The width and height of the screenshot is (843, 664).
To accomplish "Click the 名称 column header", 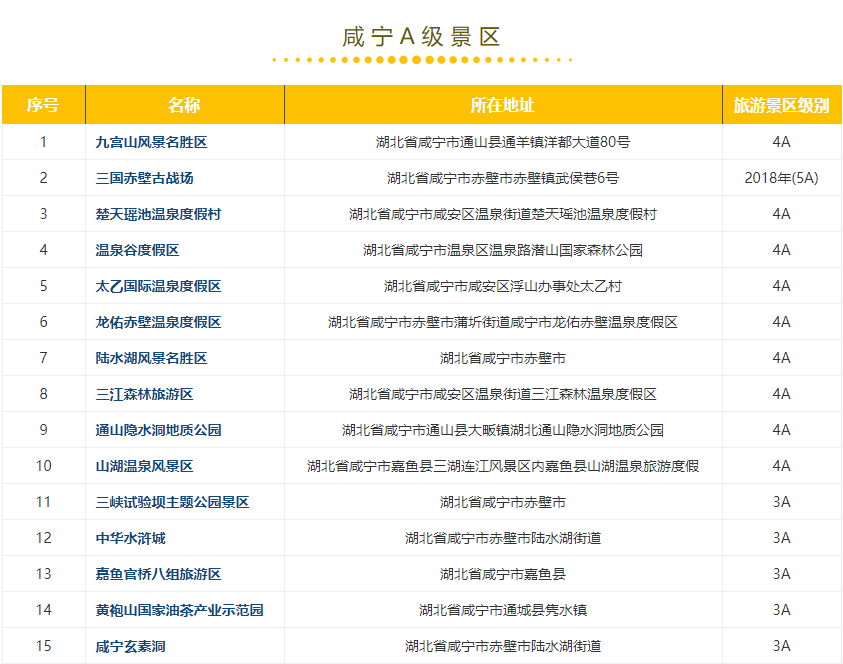I will (x=184, y=105).
